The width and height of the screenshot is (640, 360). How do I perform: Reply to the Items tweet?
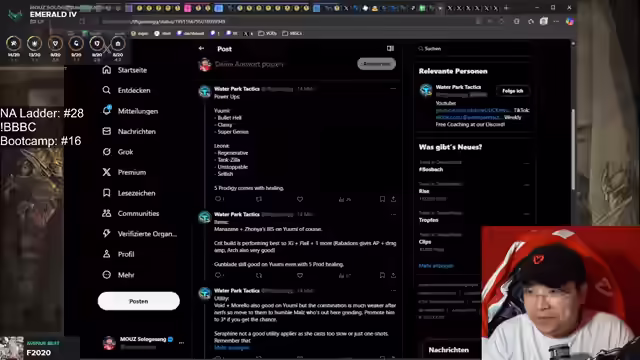[x=219, y=276]
